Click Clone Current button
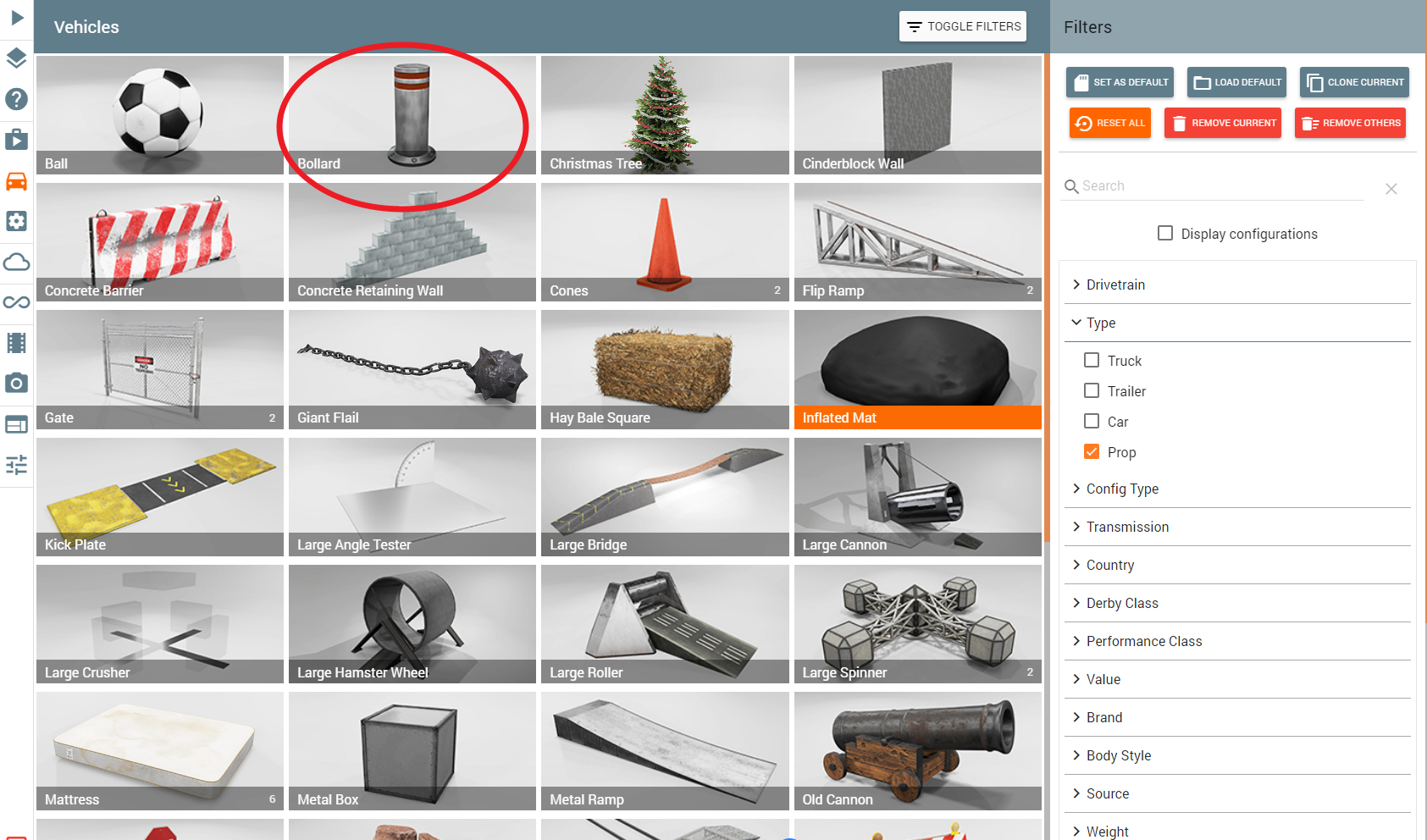Image resolution: width=1427 pixels, height=840 pixels. point(1354,82)
